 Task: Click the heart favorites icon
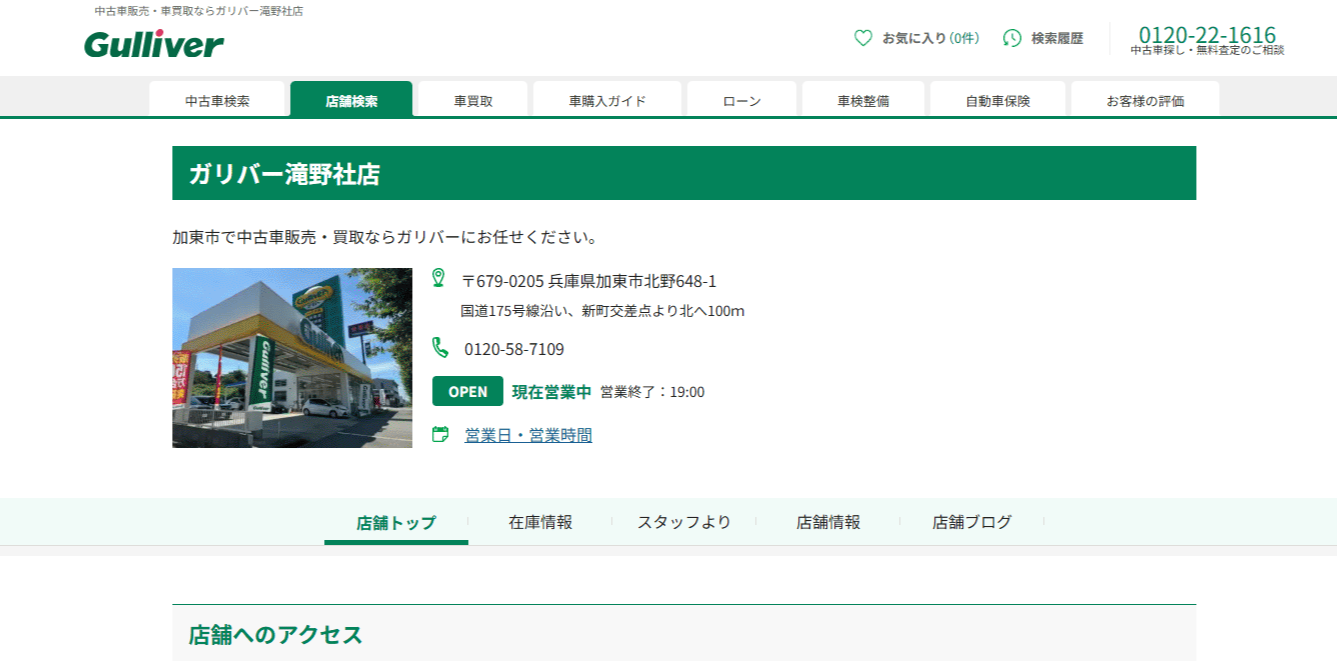point(863,38)
